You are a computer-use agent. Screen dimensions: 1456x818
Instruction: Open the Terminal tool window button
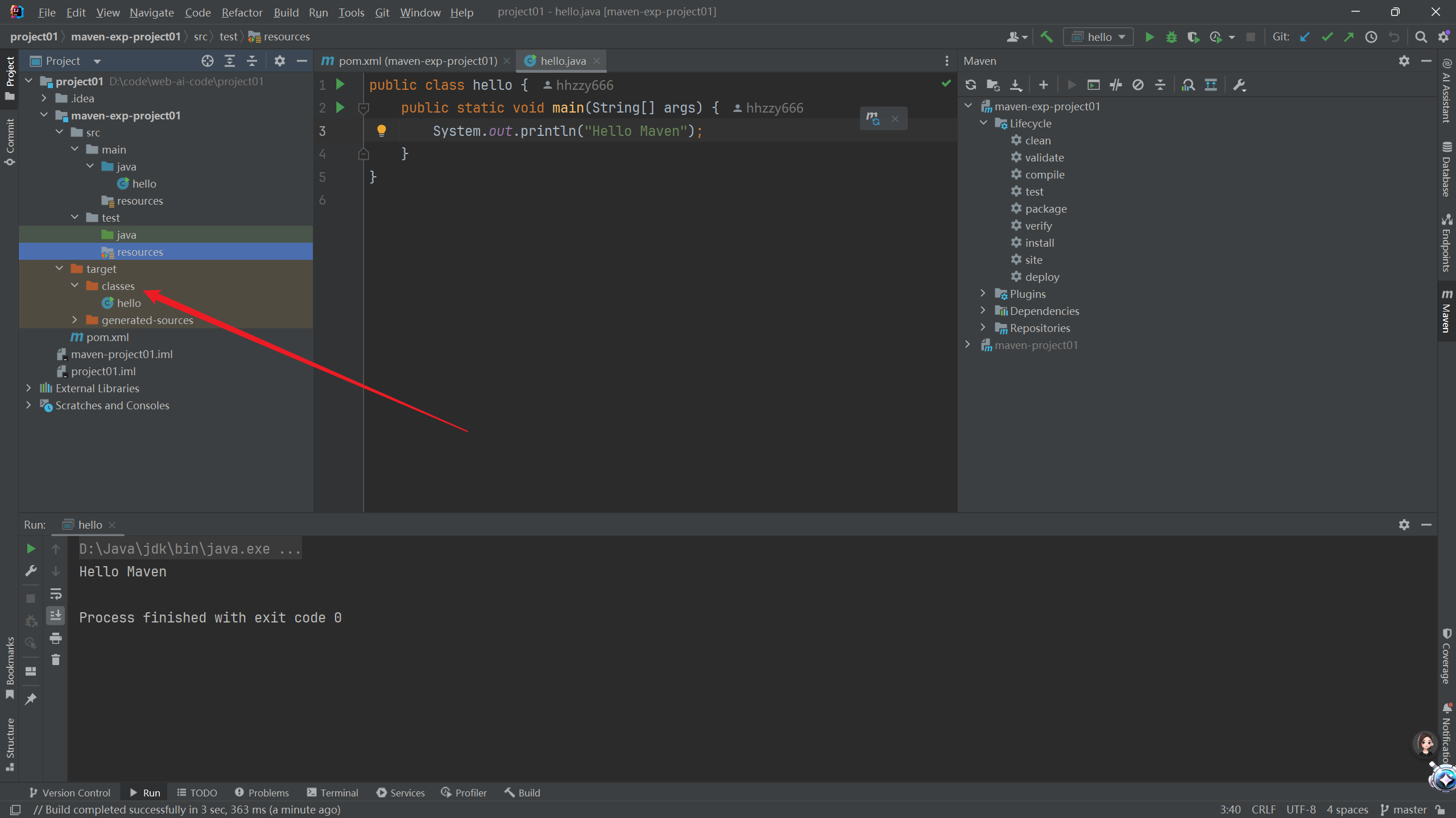tap(333, 793)
